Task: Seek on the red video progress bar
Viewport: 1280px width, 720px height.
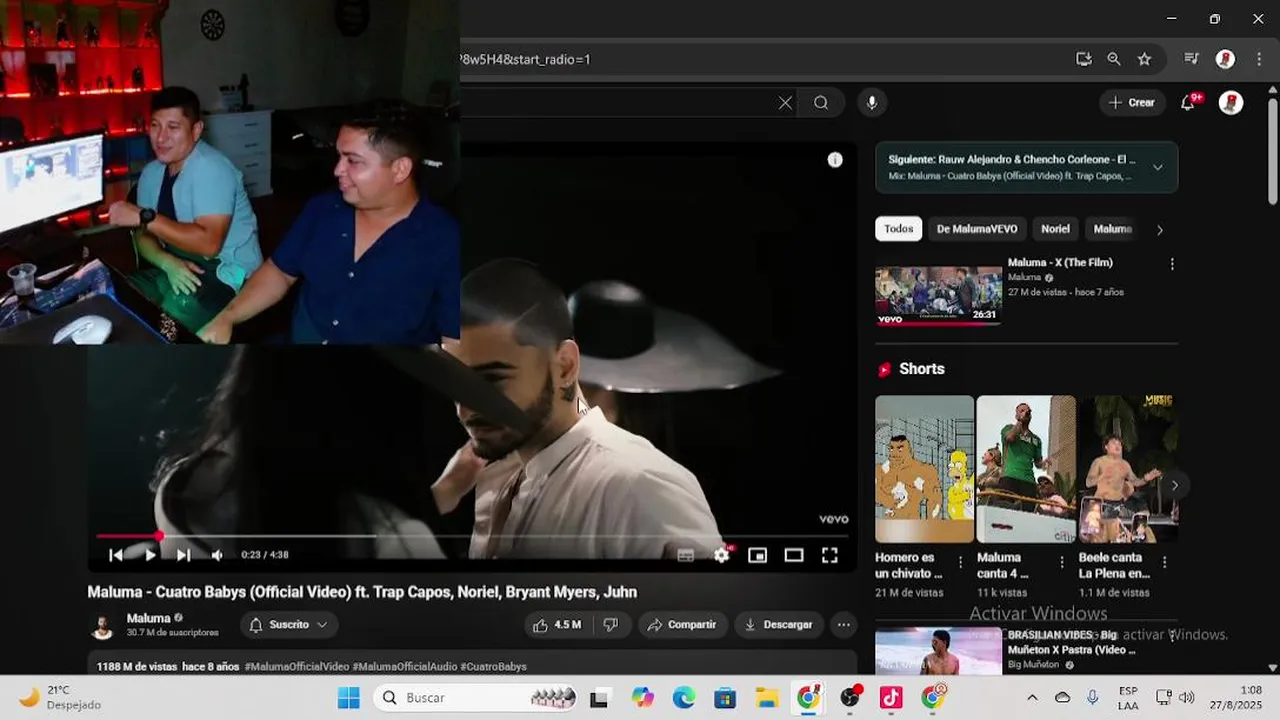Action: tap(470, 536)
